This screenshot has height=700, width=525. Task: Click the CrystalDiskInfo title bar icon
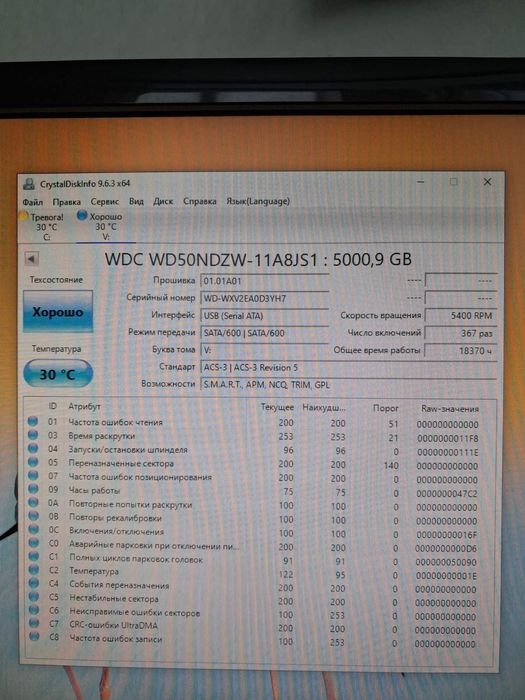29,184
